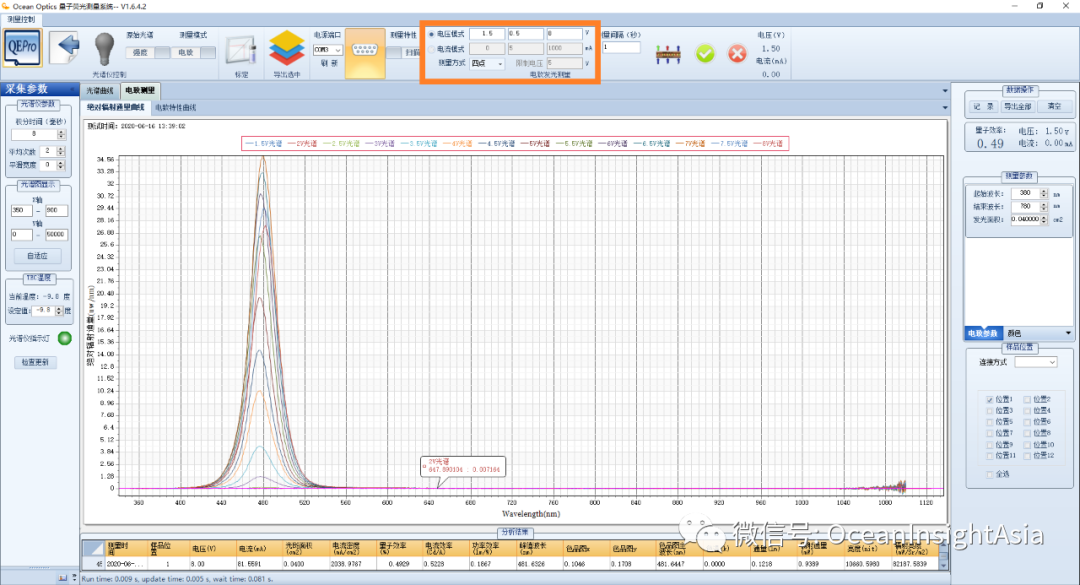Screen dimensions: 1080x585
Task: Open the COM3 power port dropdown
Action: tap(328, 50)
